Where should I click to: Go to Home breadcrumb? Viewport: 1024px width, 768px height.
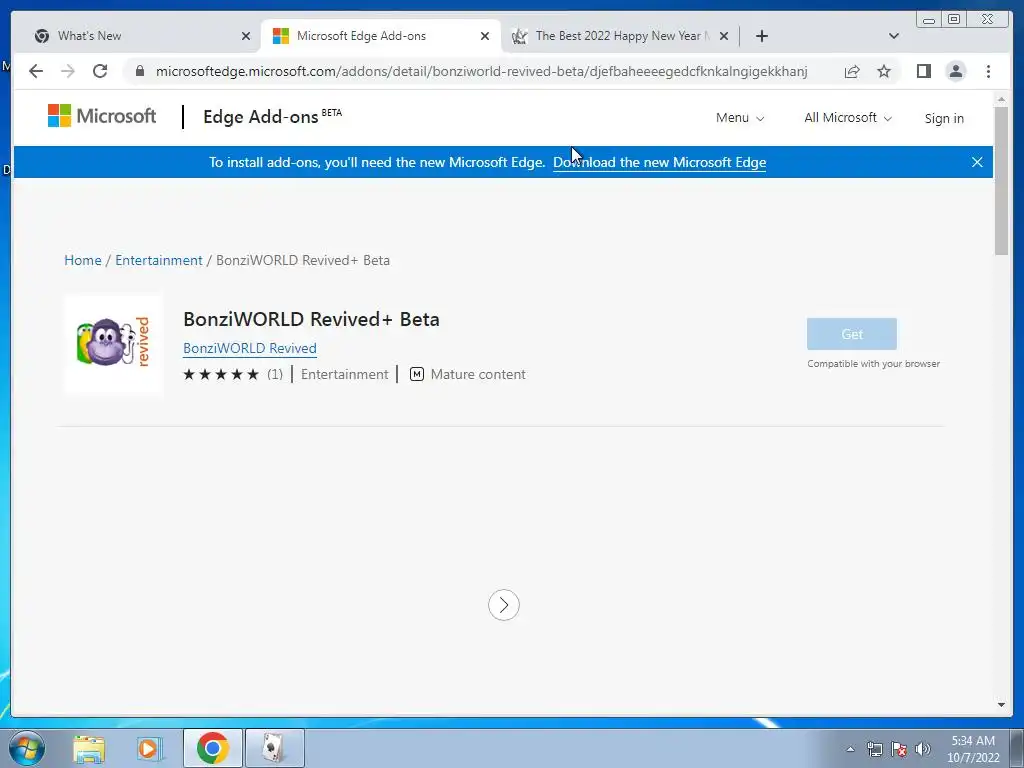click(83, 260)
